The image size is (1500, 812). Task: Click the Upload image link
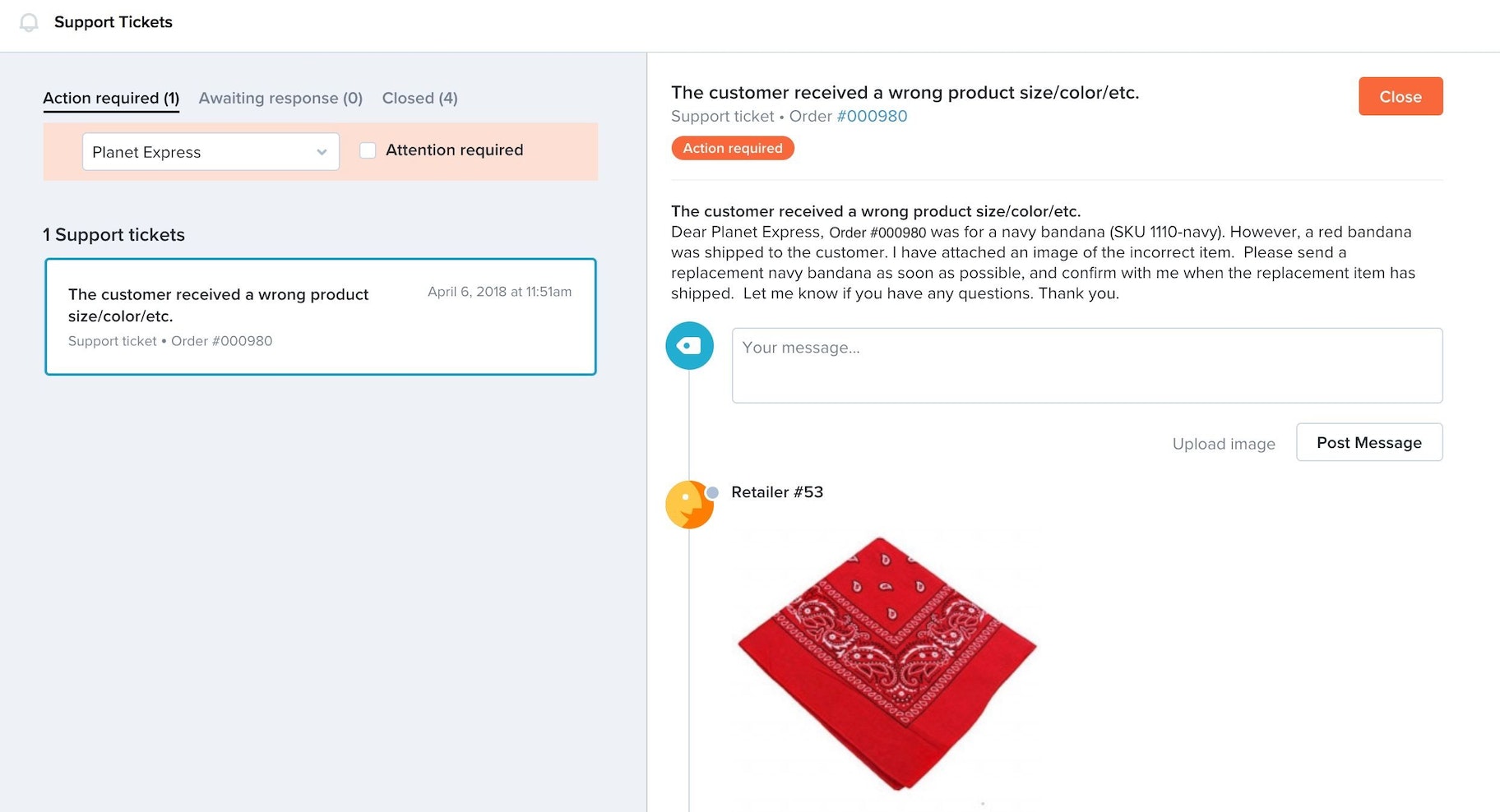coord(1223,444)
